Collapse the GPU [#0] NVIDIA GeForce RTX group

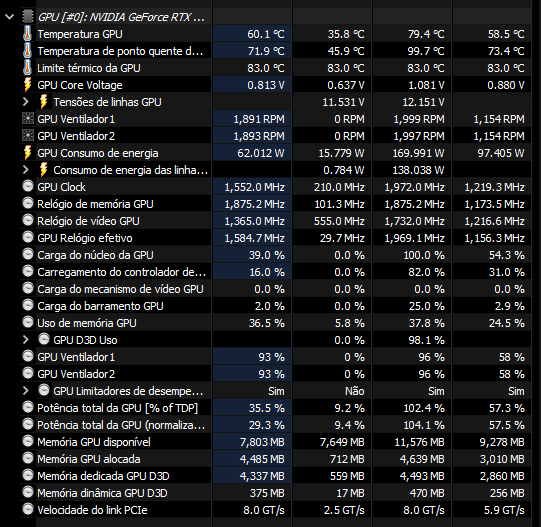click(9, 17)
